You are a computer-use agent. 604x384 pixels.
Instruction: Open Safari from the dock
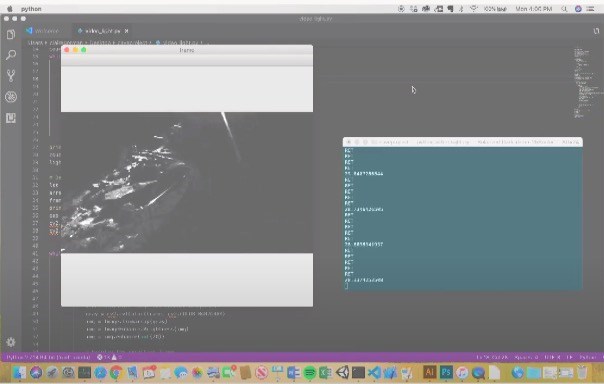[x=101, y=372]
